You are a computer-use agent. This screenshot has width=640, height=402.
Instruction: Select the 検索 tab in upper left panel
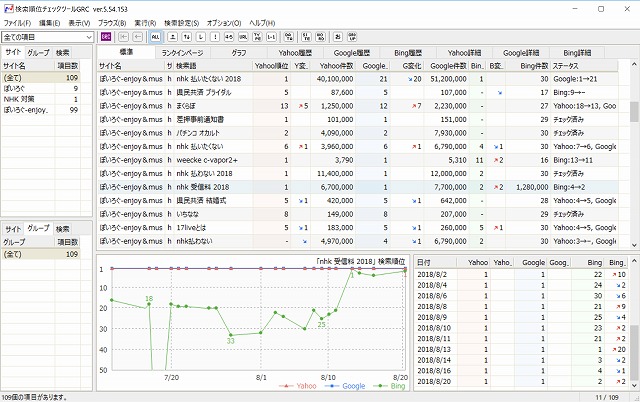click(62, 53)
